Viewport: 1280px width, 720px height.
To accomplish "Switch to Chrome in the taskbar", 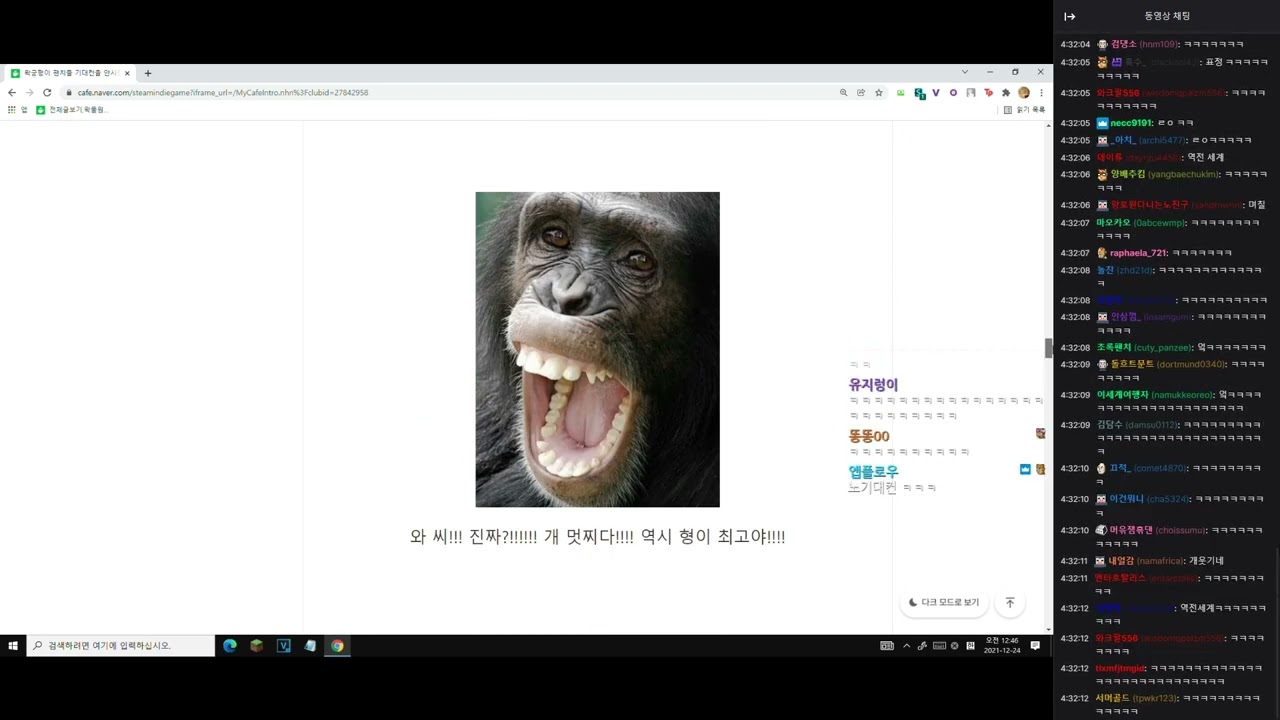I will [338, 646].
